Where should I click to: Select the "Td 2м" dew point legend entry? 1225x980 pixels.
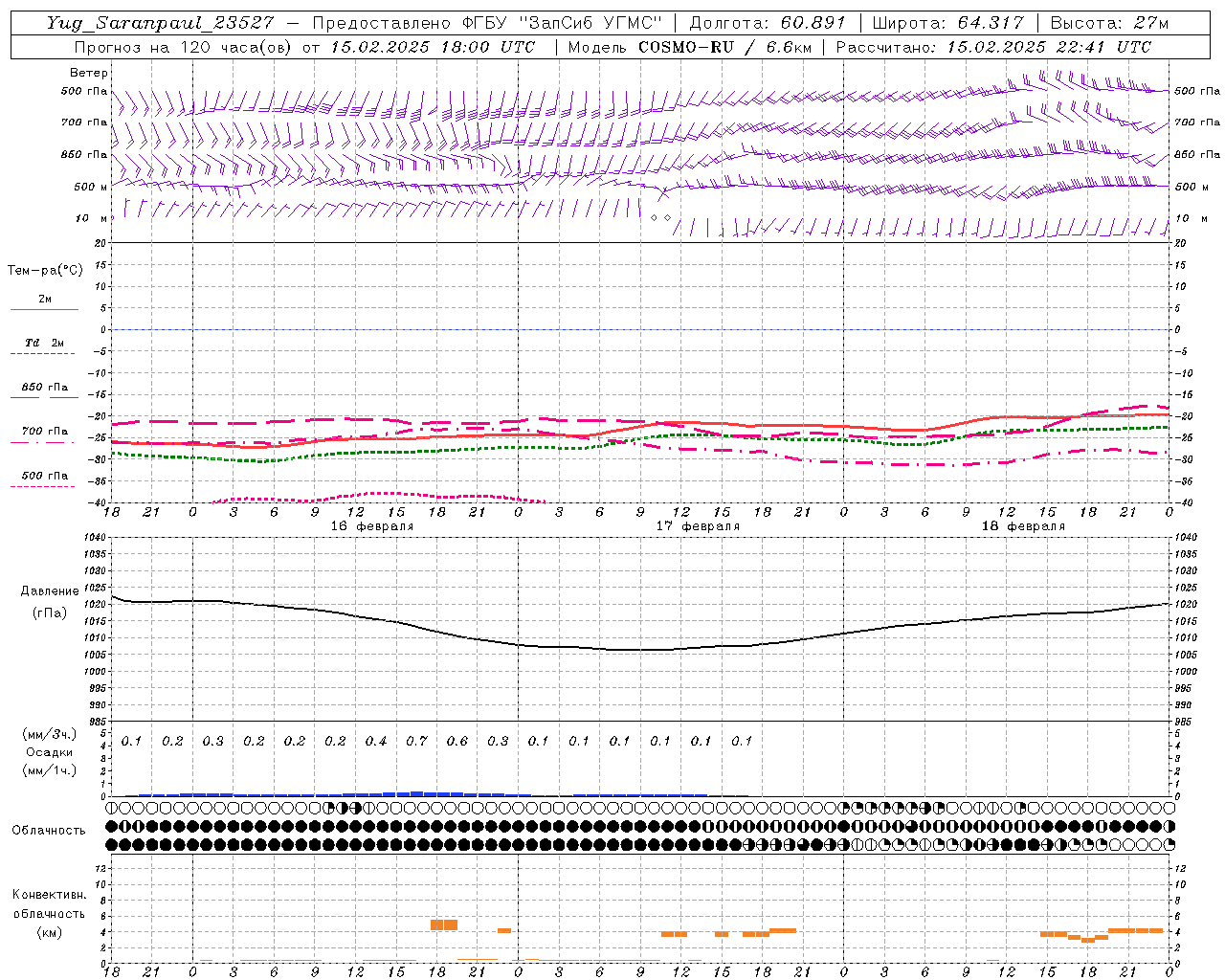[44, 343]
